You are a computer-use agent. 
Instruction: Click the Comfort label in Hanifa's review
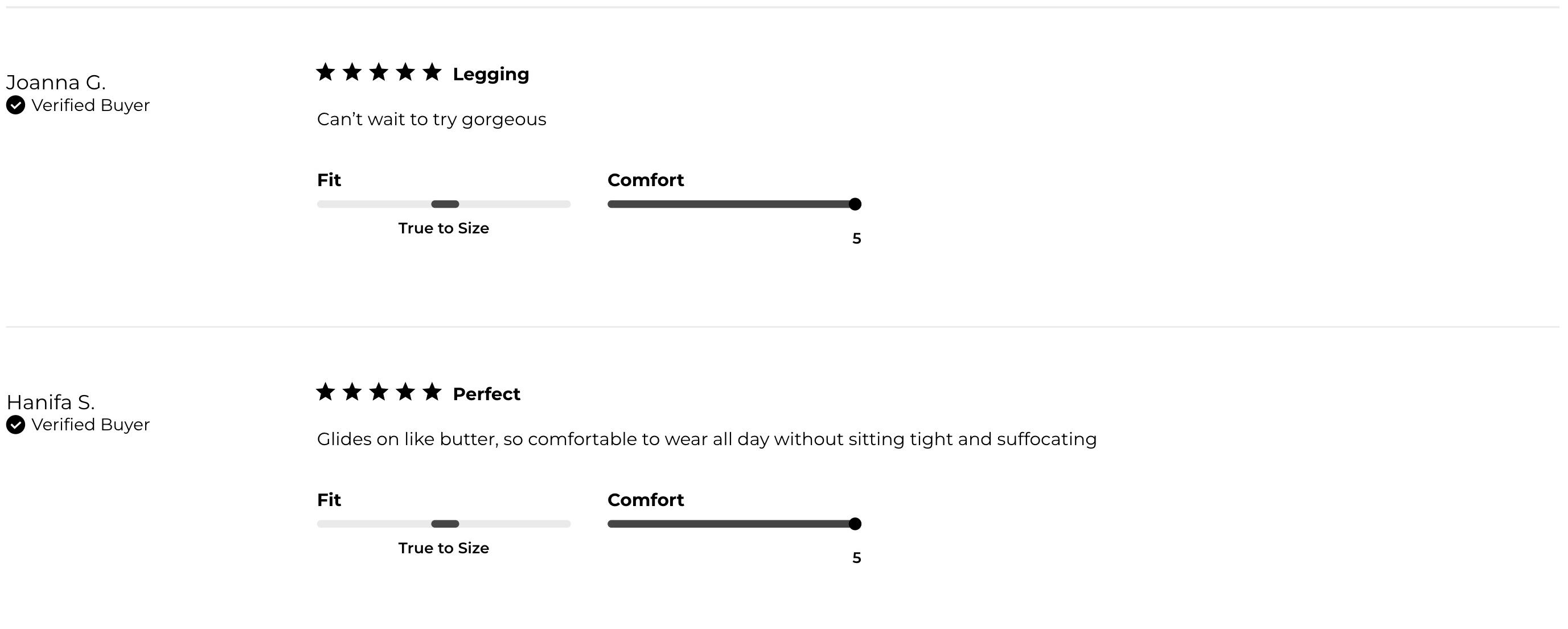645,500
